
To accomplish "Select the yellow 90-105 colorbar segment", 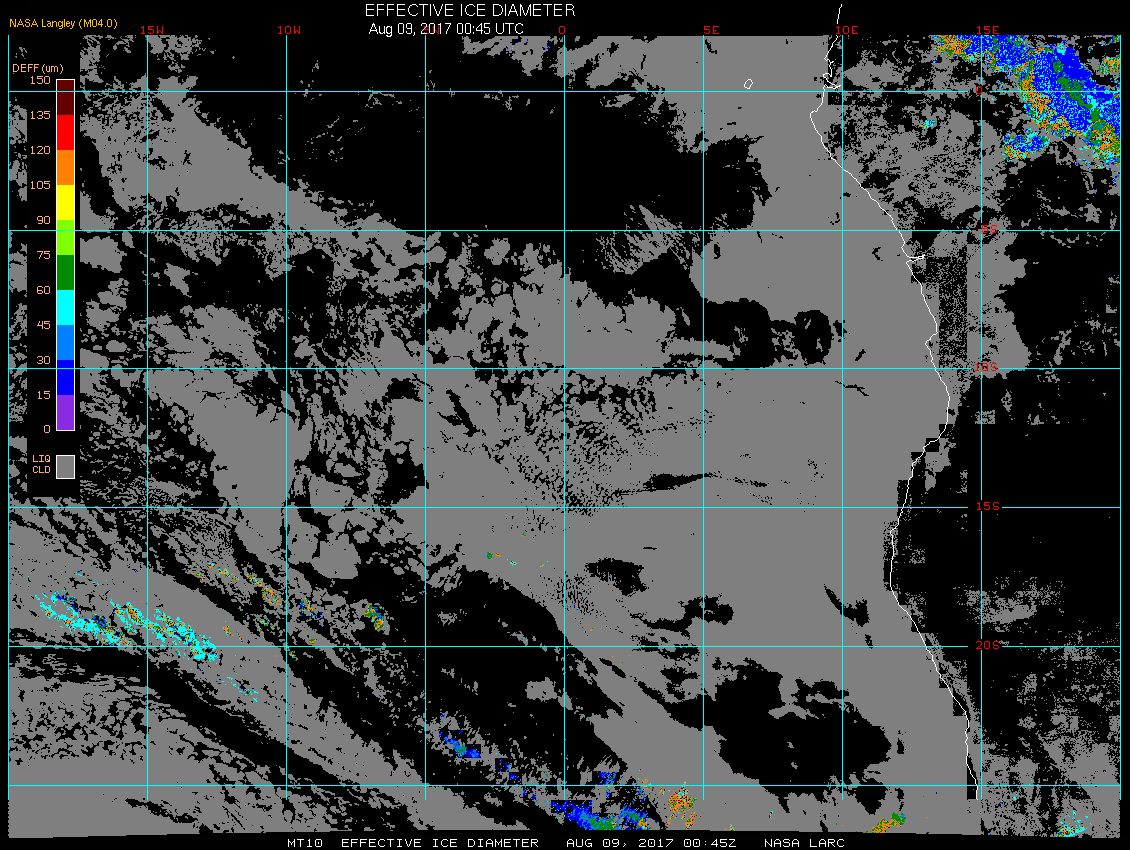I will point(66,203).
